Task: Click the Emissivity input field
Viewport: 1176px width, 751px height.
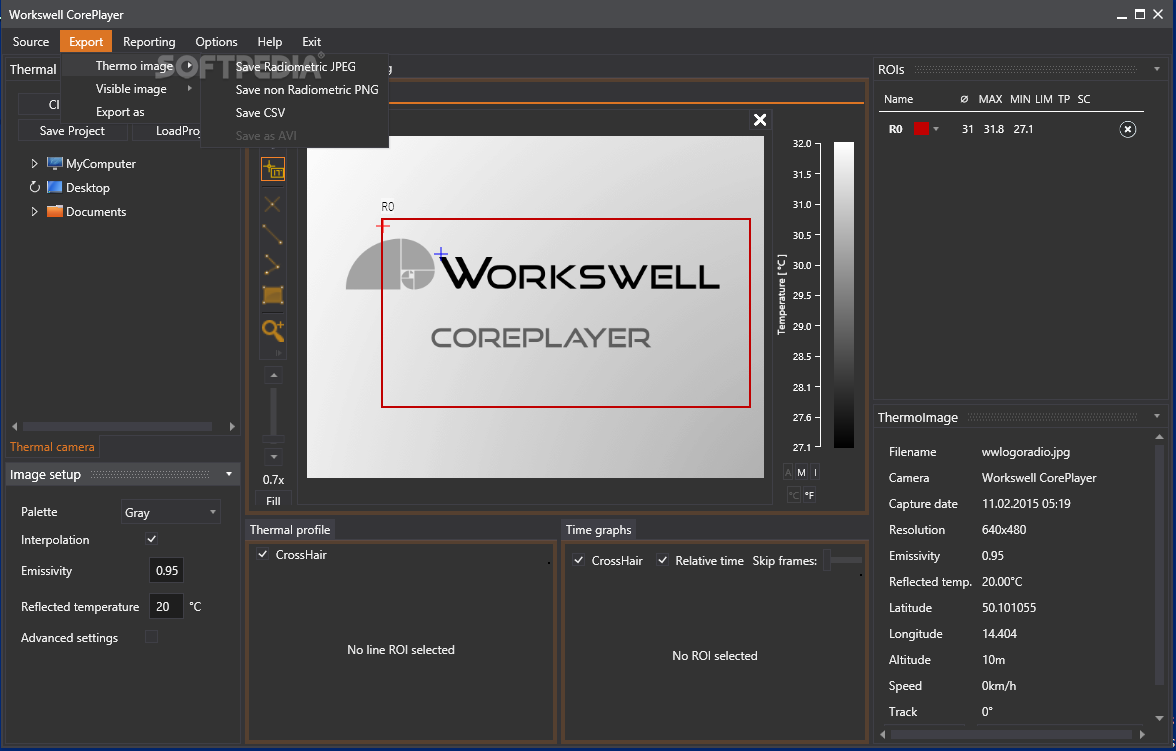Action: point(166,570)
